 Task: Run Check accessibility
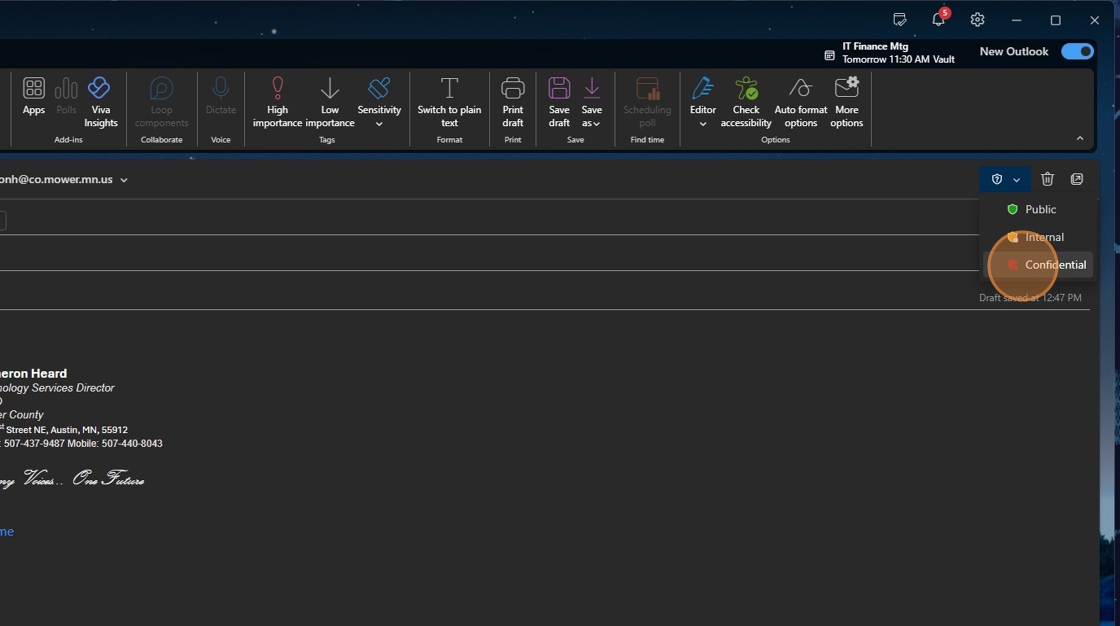click(746, 103)
